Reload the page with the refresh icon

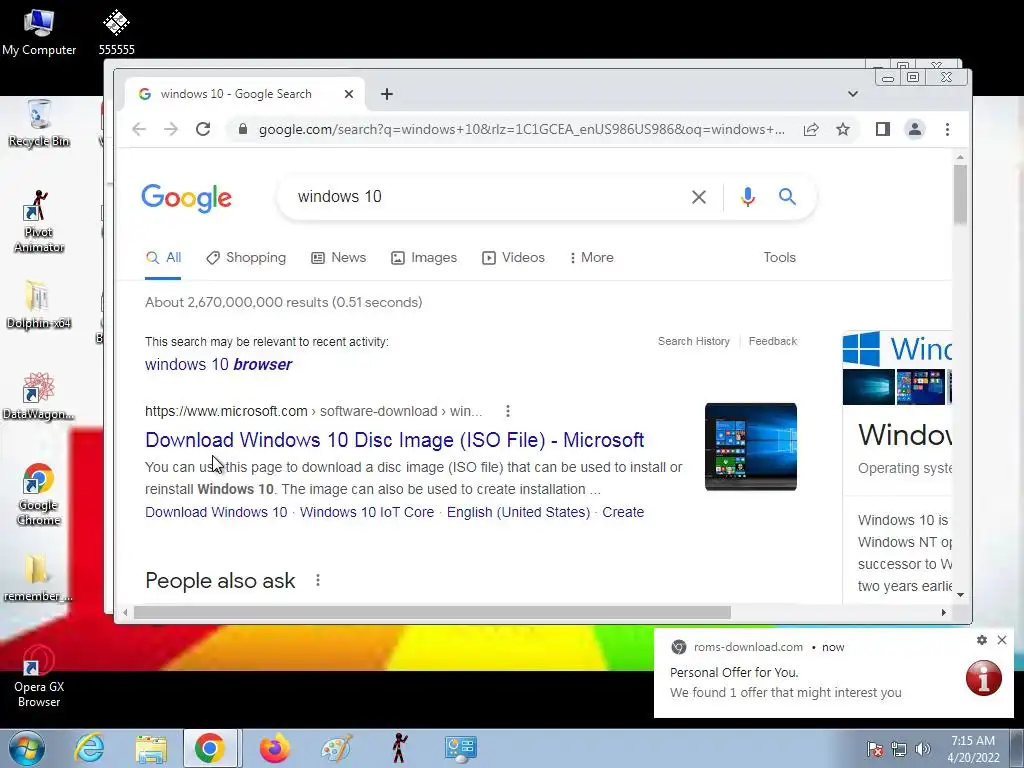[x=203, y=129]
